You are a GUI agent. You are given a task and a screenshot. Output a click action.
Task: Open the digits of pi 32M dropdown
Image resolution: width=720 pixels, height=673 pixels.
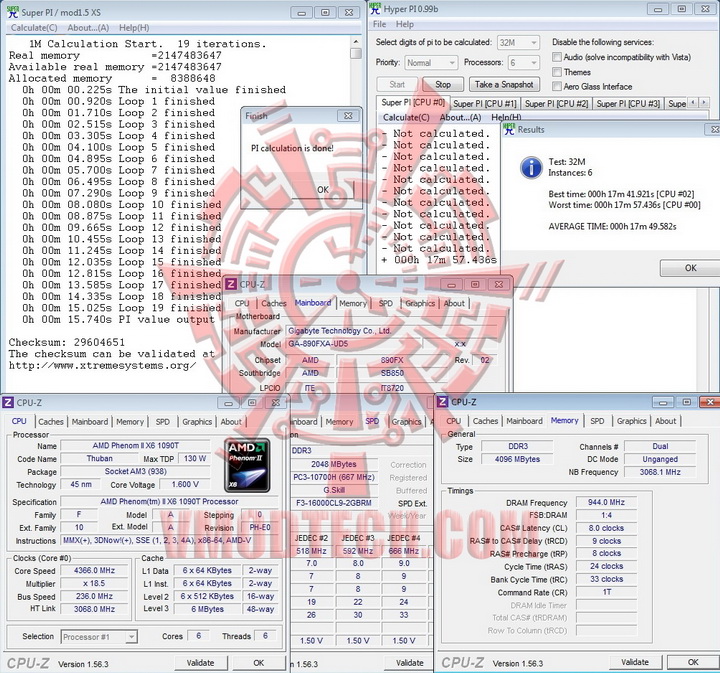[x=518, y=43]
